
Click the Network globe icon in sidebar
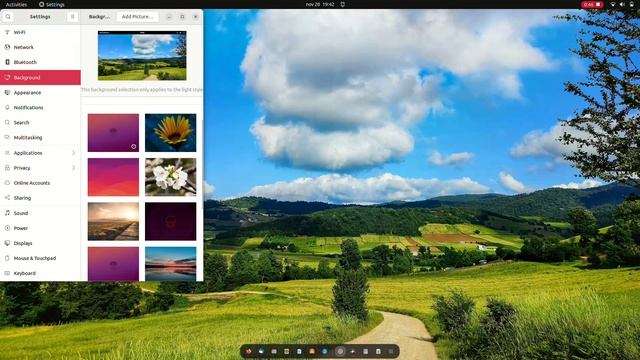point(7,47)
